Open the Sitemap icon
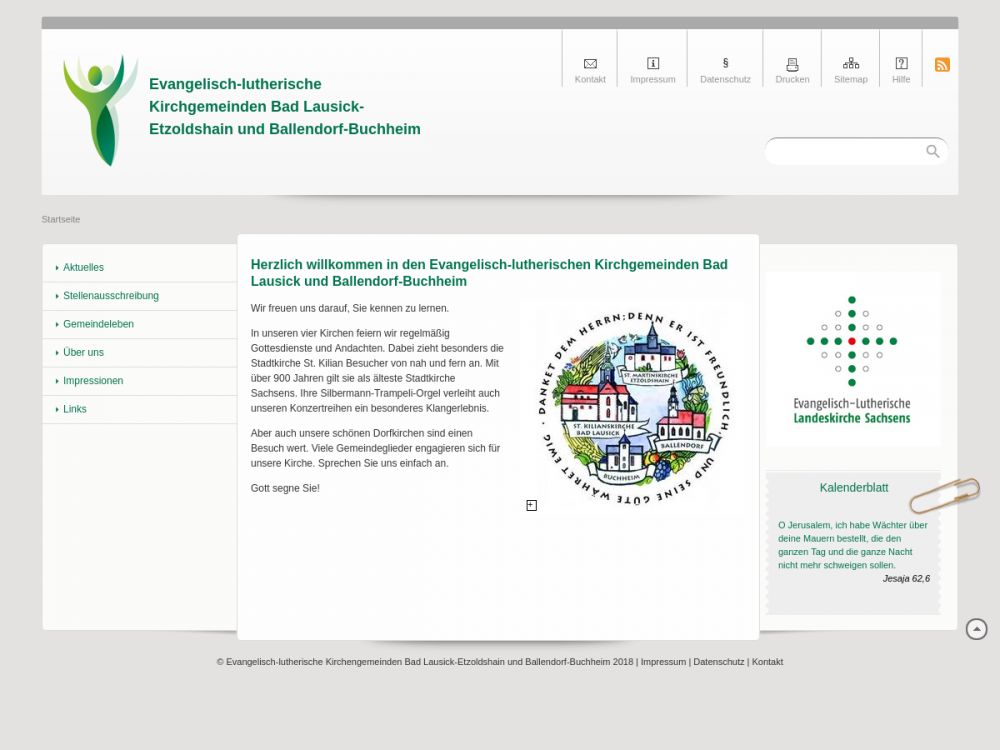This screenshot has width=1000, height=750. (x=851, y=64)
